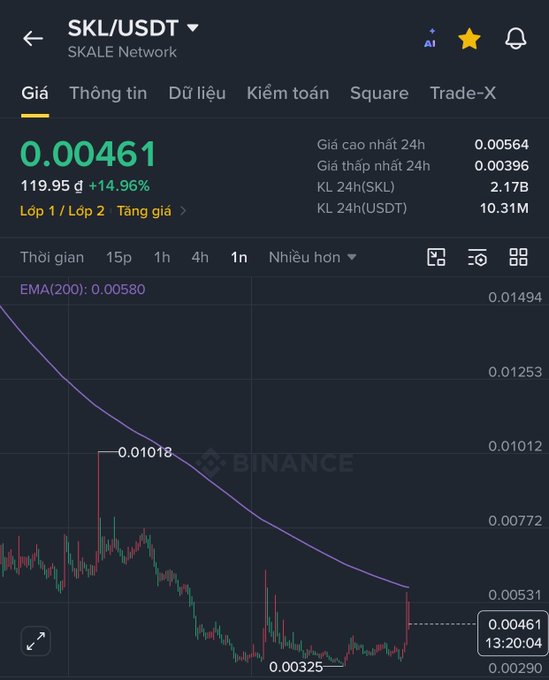
Task: Tap KL 24h(USDT) value 10.31M
Action: (504, 208)
